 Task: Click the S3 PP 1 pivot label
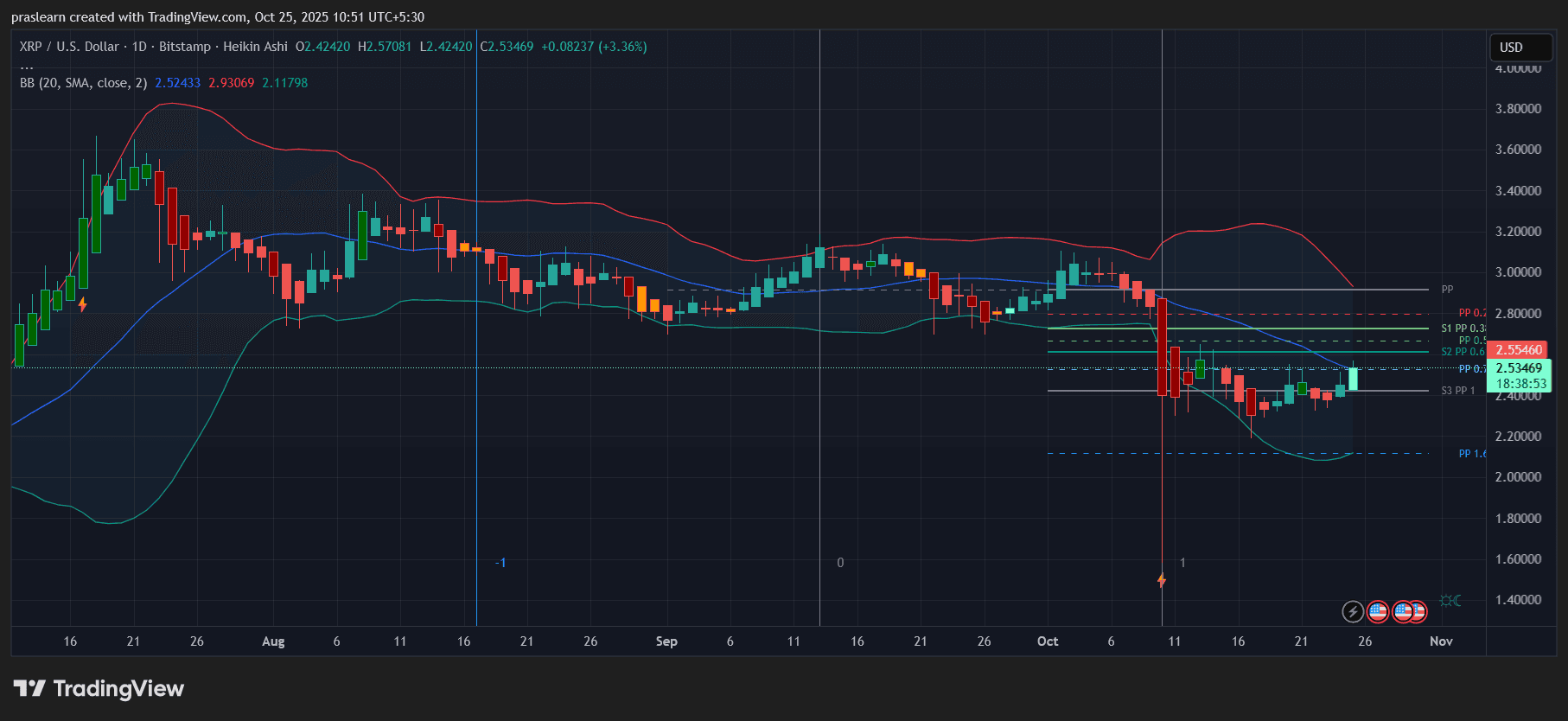(x=1458, y=391)
